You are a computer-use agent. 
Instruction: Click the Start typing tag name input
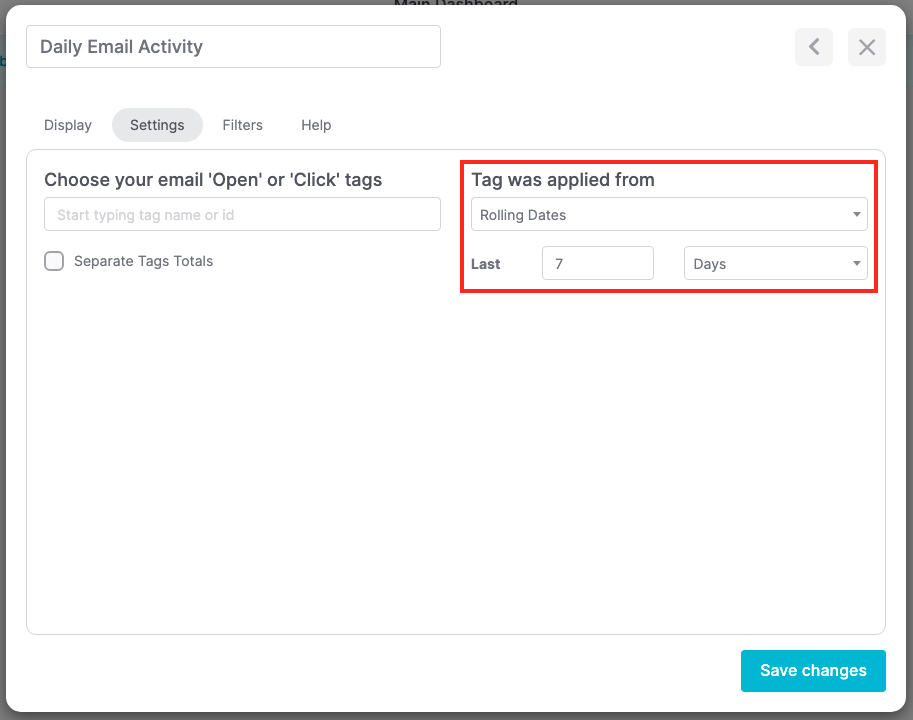pos(242,214)
